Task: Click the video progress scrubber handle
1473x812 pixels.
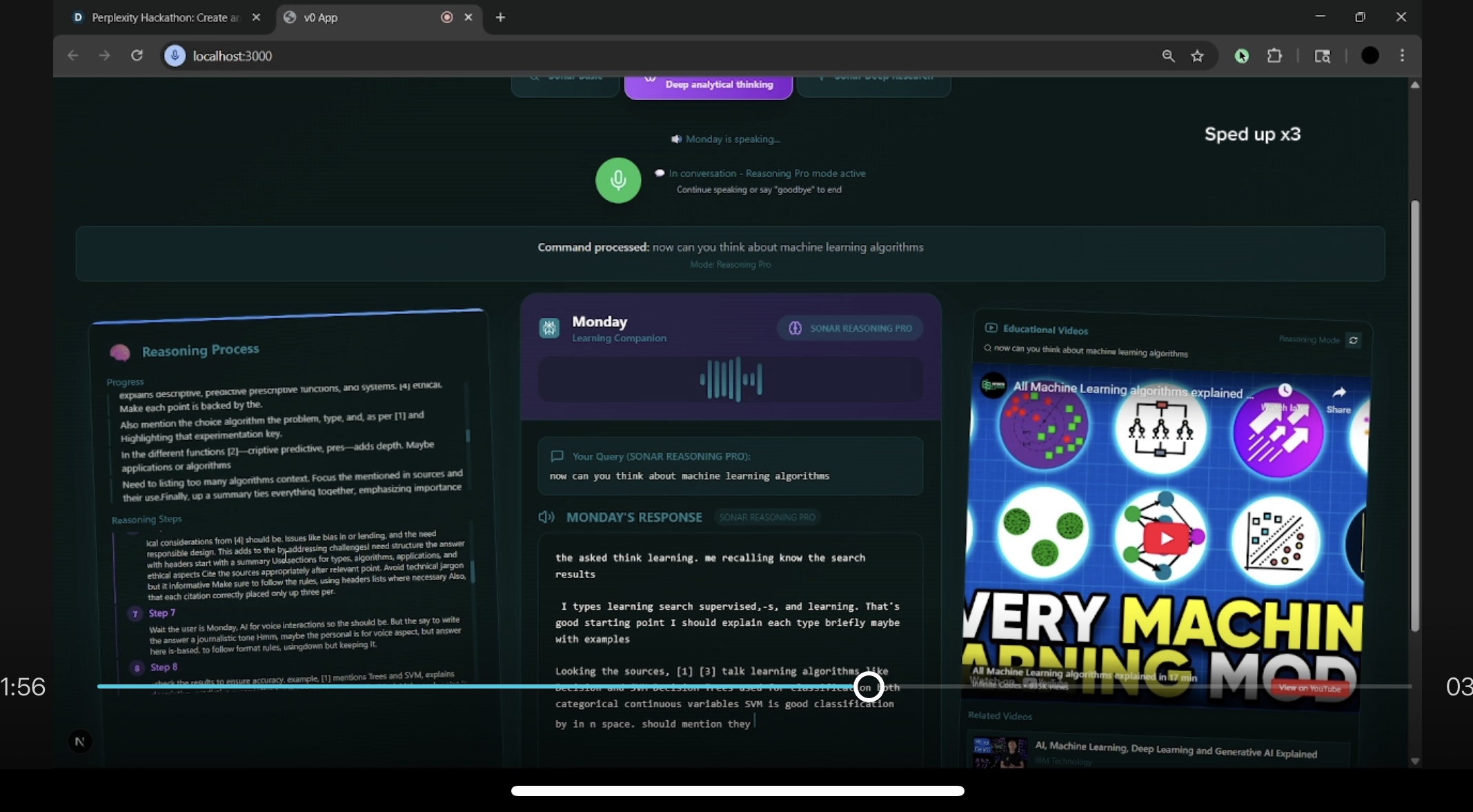Action: click(869, 686)
